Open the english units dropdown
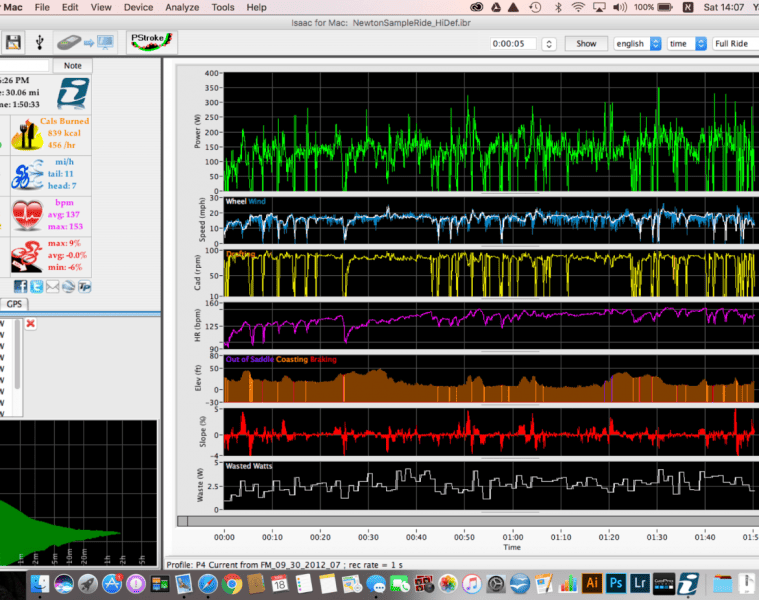This screenshot has width=759, height=600. tap(638, 44)
